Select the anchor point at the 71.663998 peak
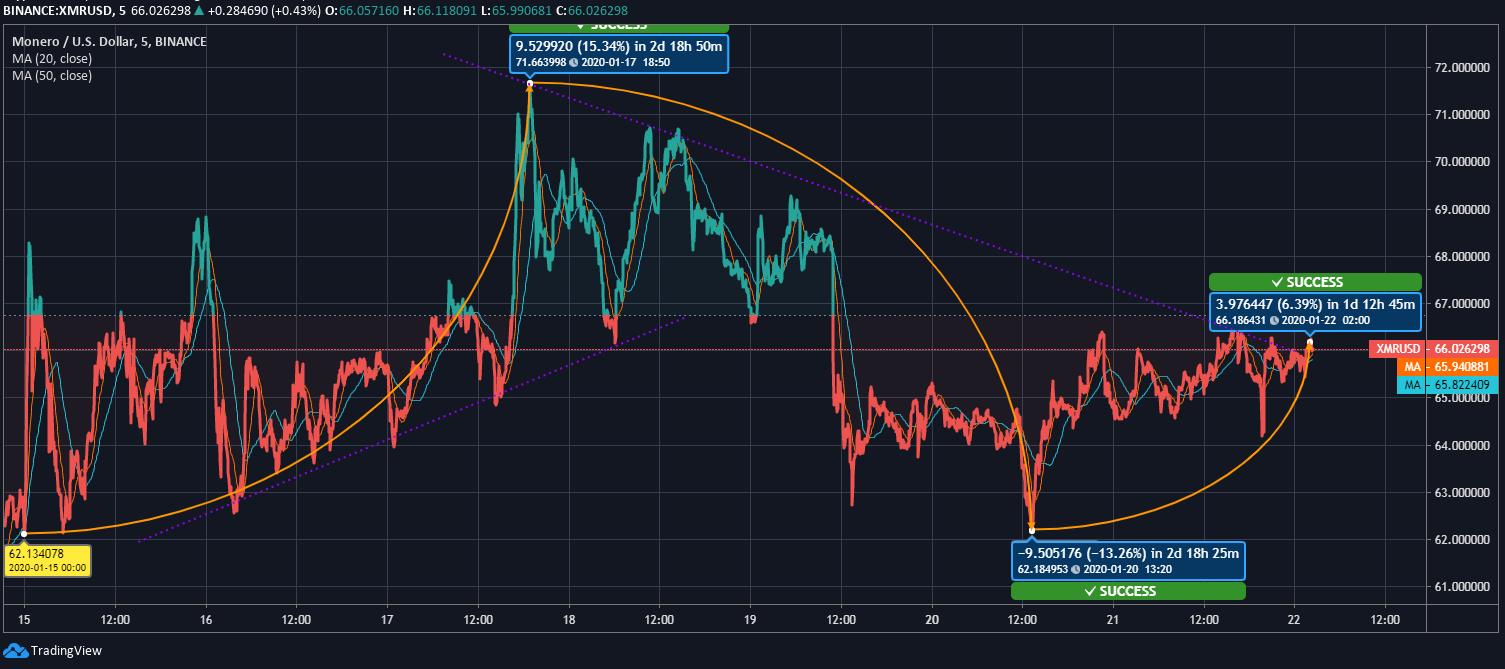This screenshot has width=1505, height=669. tap(529, 83)
